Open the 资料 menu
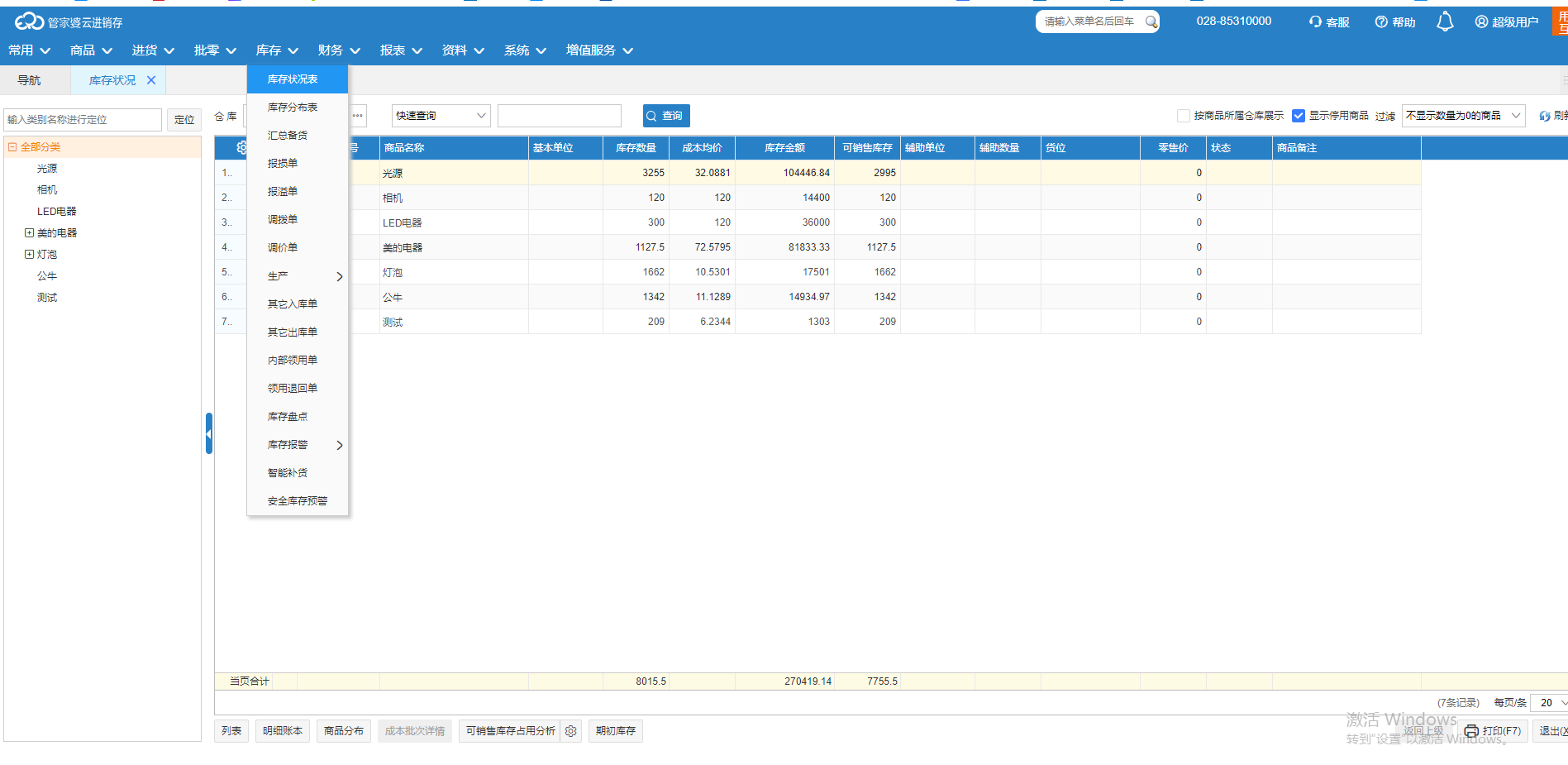 click(x=463, y=50)
